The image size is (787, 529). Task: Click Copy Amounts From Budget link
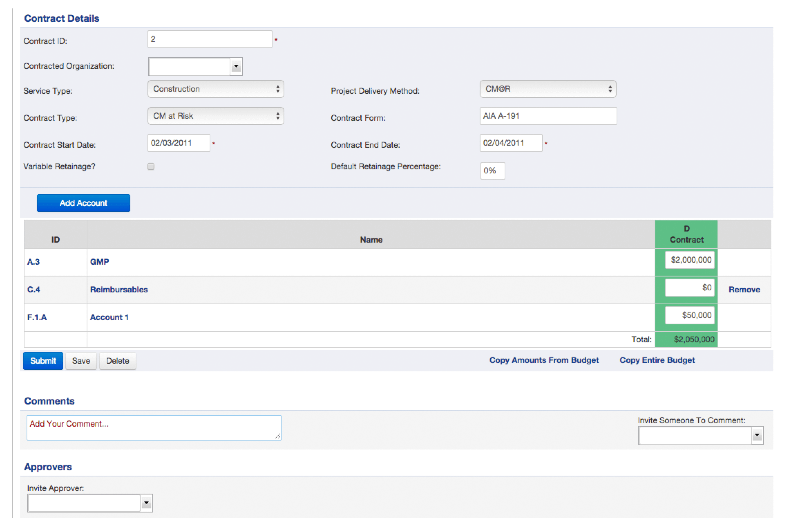(x=544, y=360)
